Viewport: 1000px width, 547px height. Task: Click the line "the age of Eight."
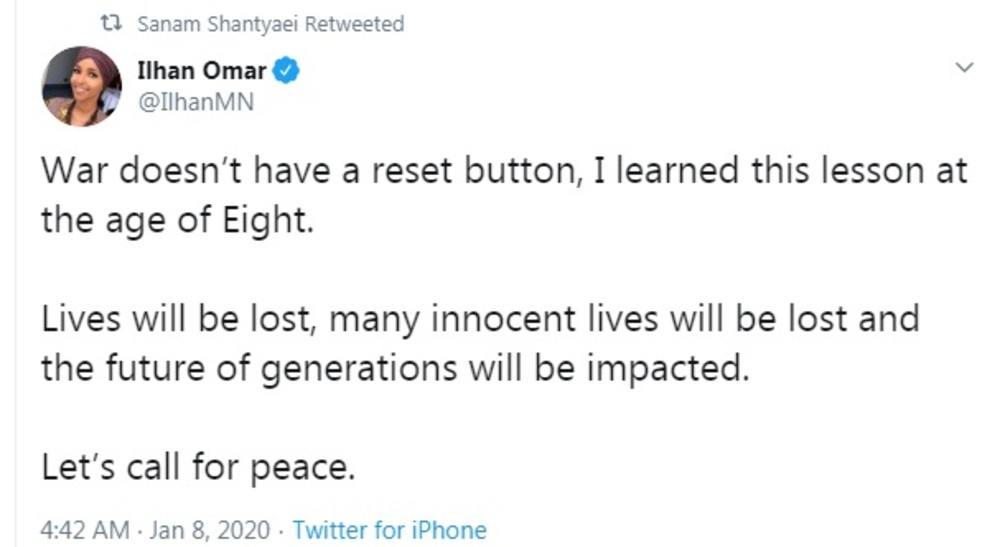click(177, 220)
